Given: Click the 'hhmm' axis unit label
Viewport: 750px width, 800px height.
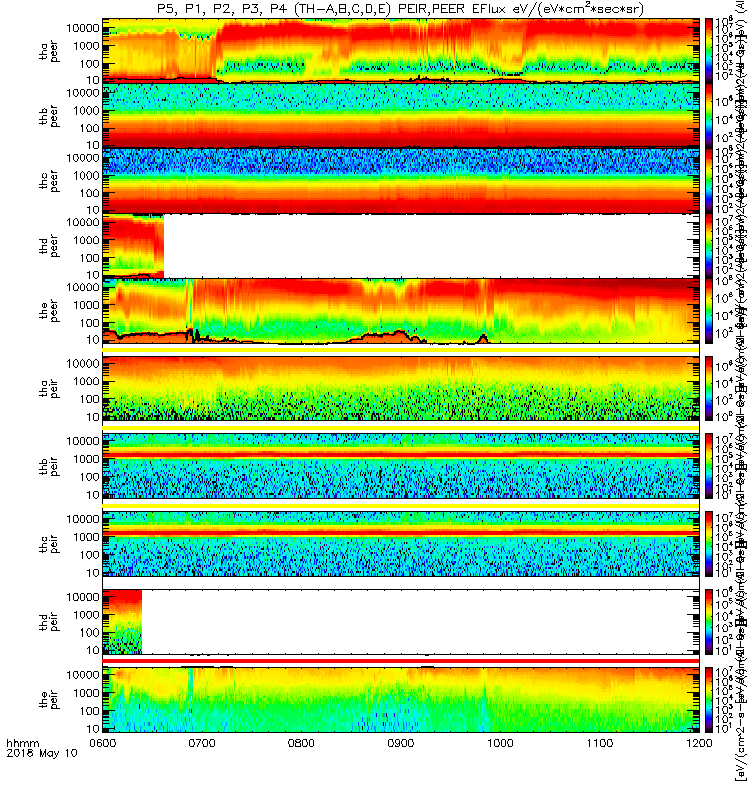Looking at the screenshot, I should 22,743.
